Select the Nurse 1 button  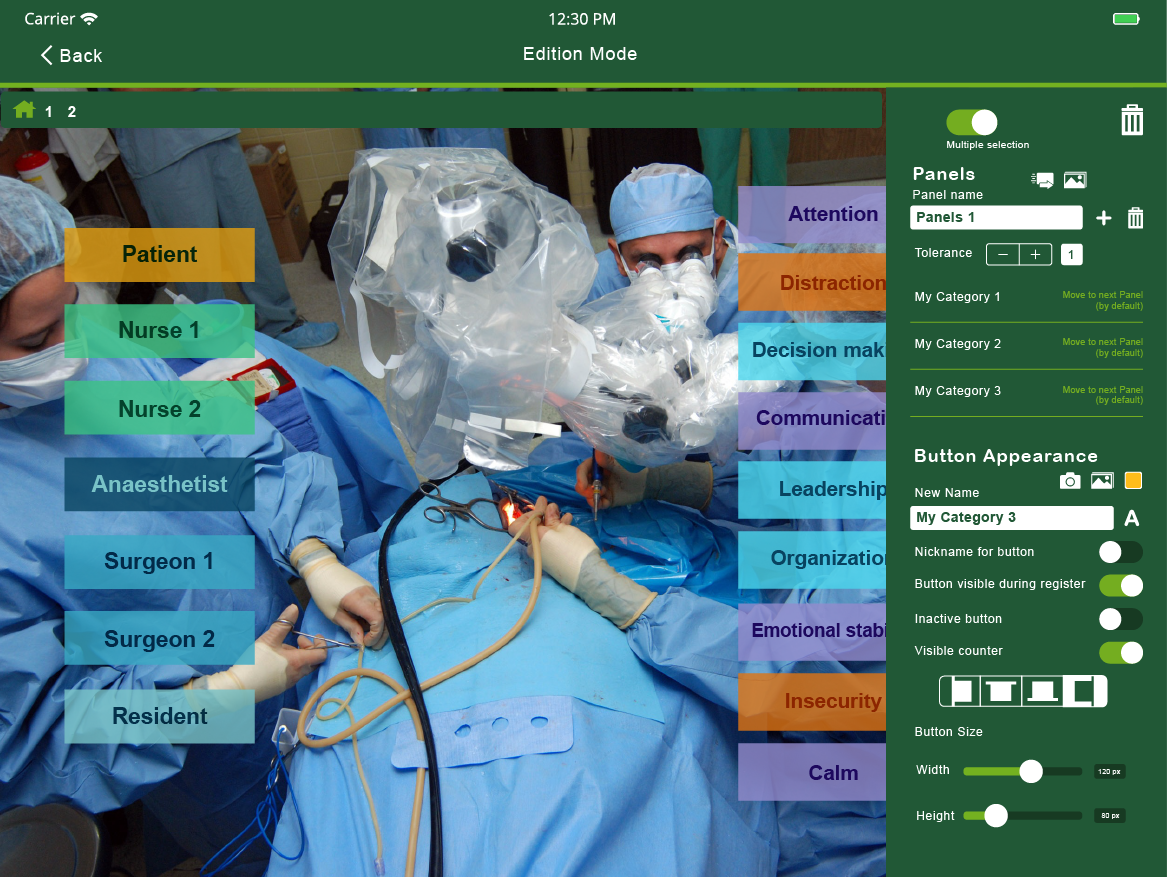click(159, 330)
